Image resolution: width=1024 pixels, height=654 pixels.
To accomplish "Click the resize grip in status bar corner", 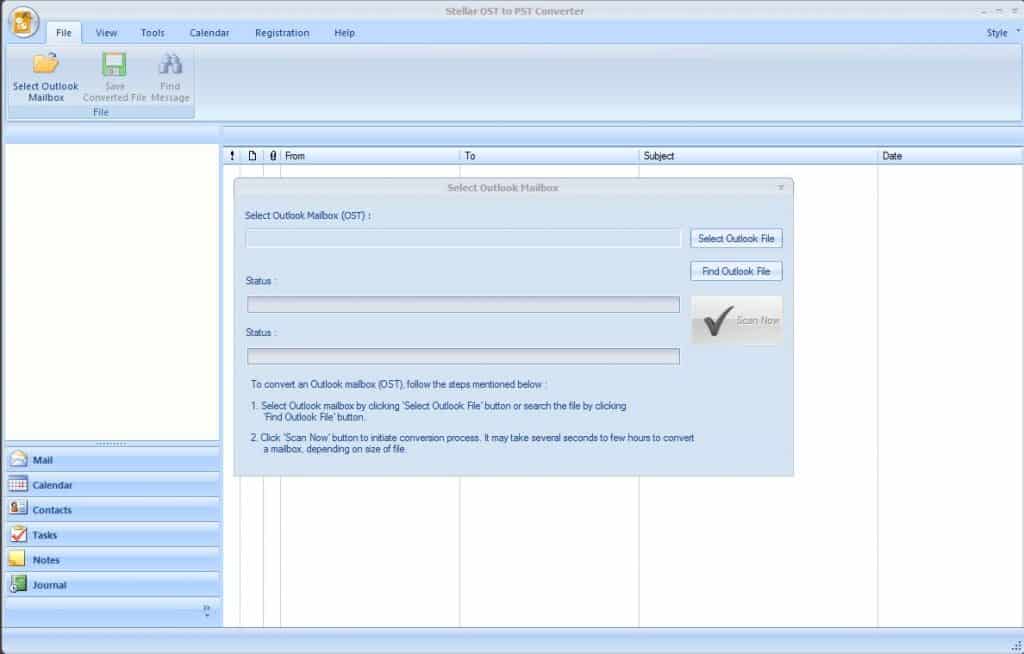I will tap(1016, 646).
